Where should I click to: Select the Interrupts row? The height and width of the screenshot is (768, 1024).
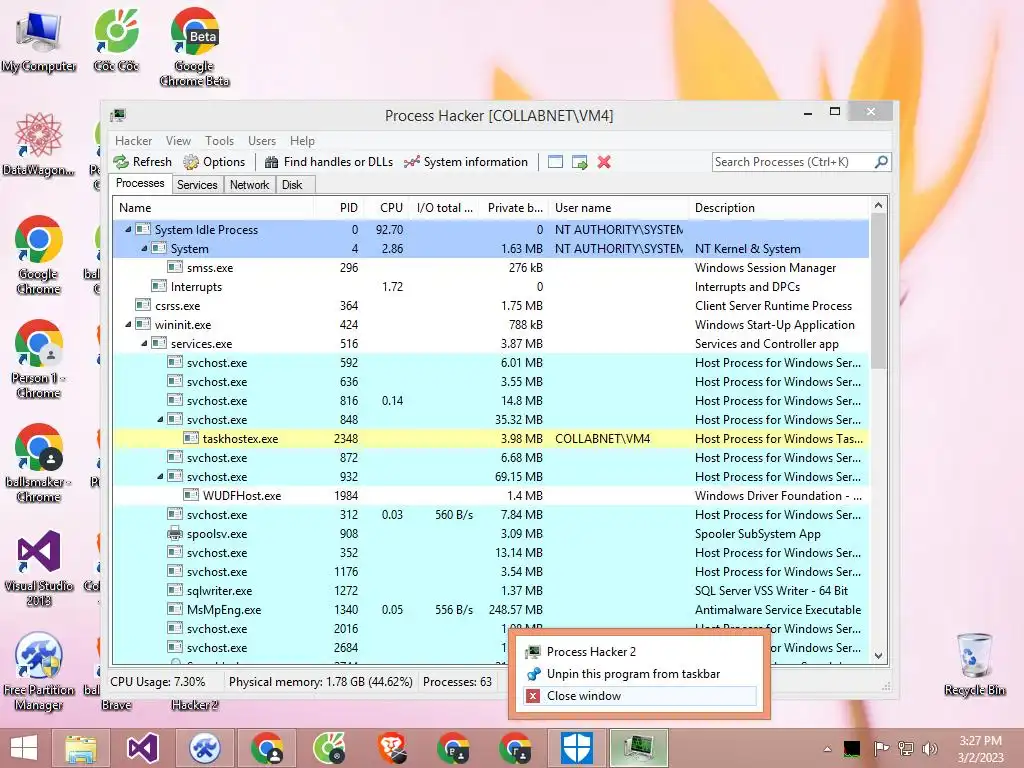(x=491, y=287)
